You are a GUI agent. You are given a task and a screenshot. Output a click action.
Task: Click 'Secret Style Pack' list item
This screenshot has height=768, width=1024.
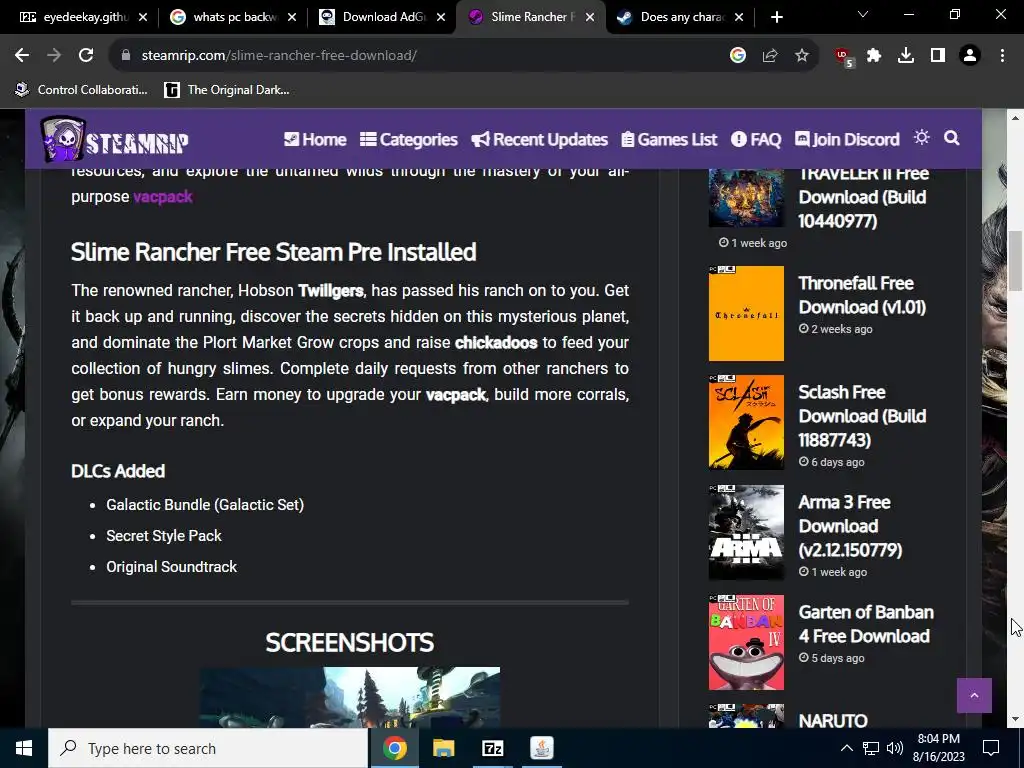164,536
